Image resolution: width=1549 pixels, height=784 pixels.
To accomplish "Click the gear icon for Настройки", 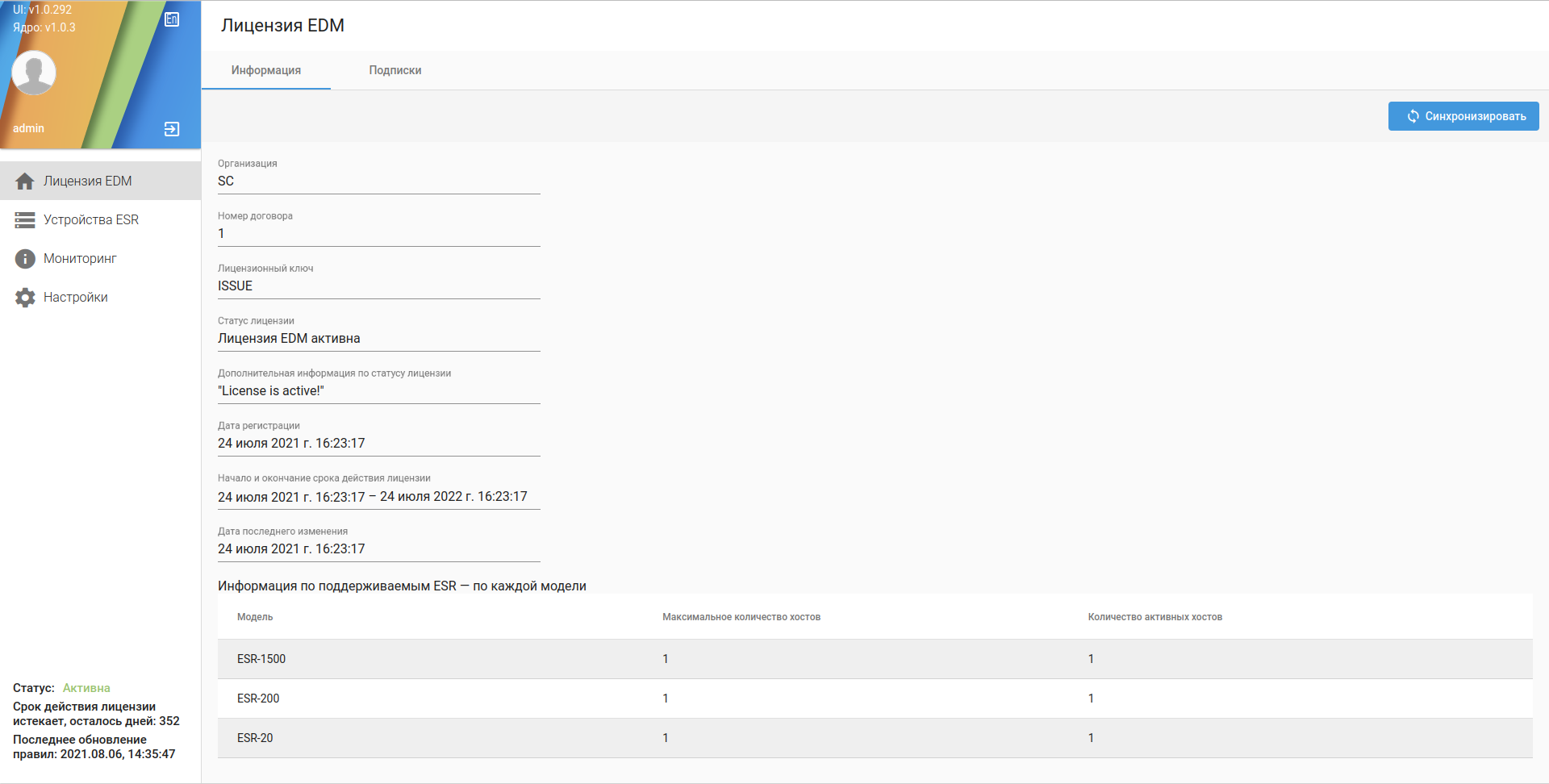I will click(25, 298).
